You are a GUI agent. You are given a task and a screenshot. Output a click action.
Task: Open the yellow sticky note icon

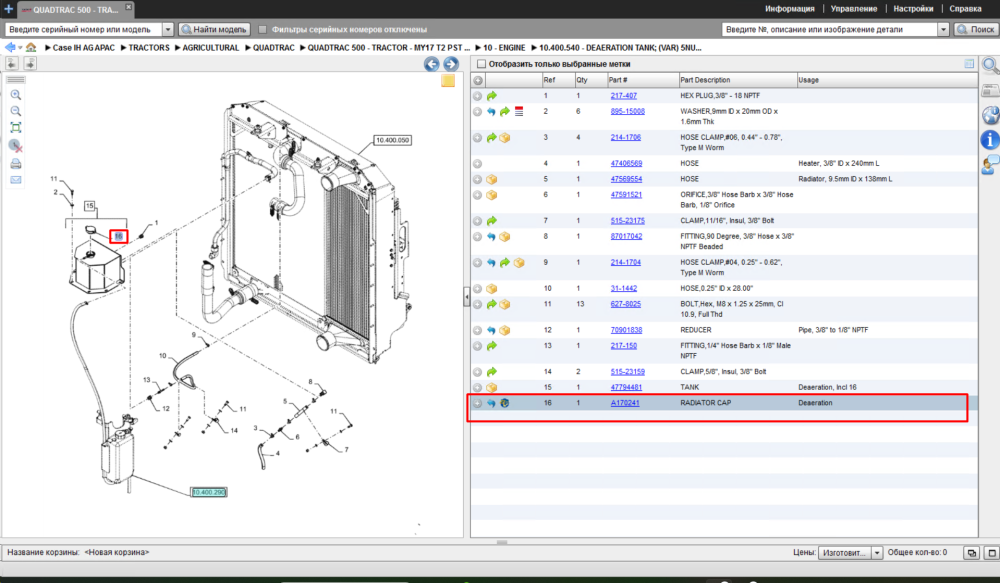pyautogui.click(x=448, y=81)
